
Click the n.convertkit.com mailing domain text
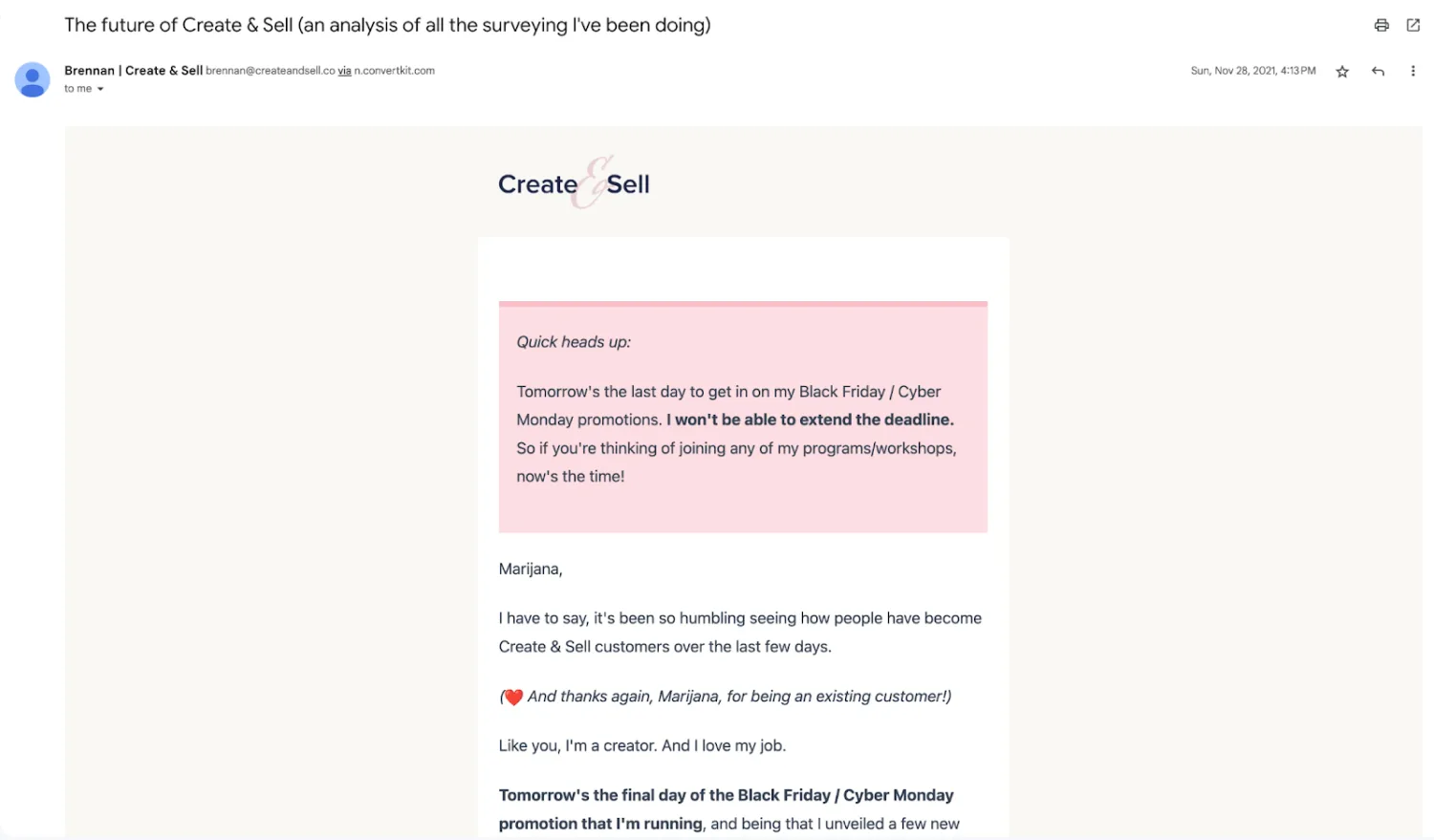(394, 71)
